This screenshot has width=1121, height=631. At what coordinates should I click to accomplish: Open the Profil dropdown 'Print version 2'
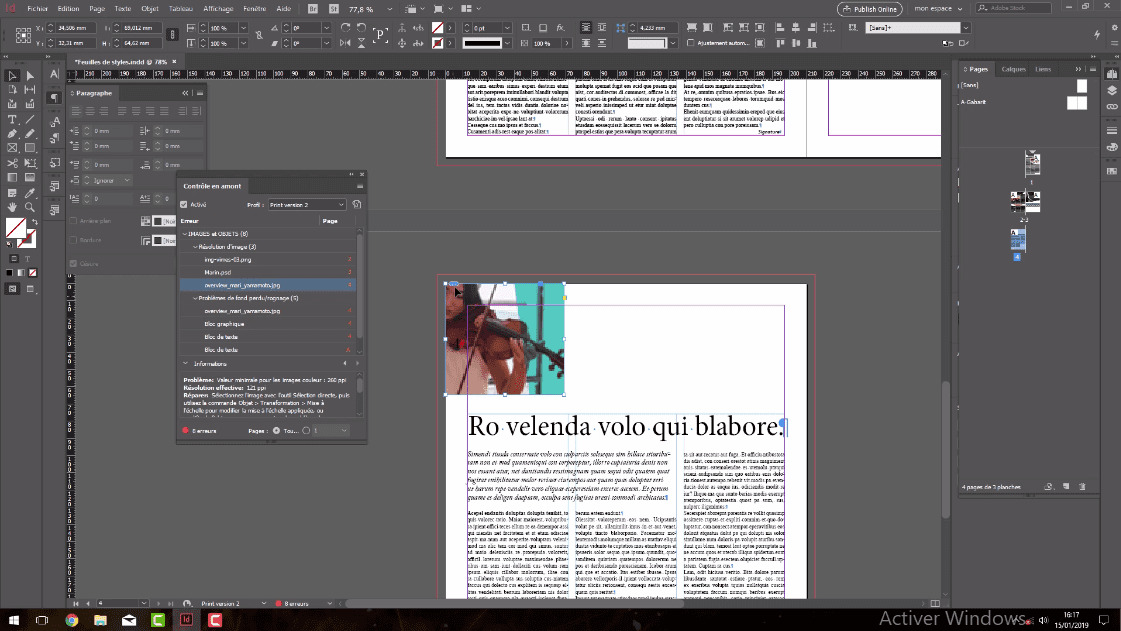307,204
